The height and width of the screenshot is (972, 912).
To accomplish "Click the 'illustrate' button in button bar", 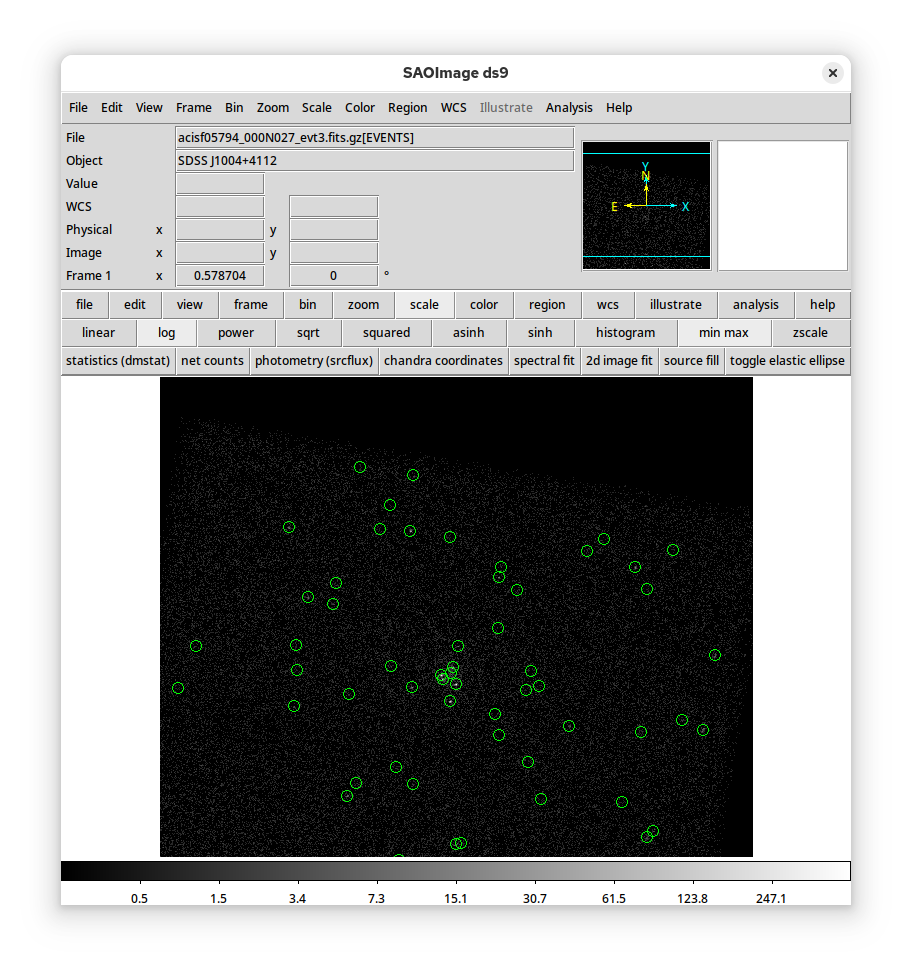I will coord(676,305).
